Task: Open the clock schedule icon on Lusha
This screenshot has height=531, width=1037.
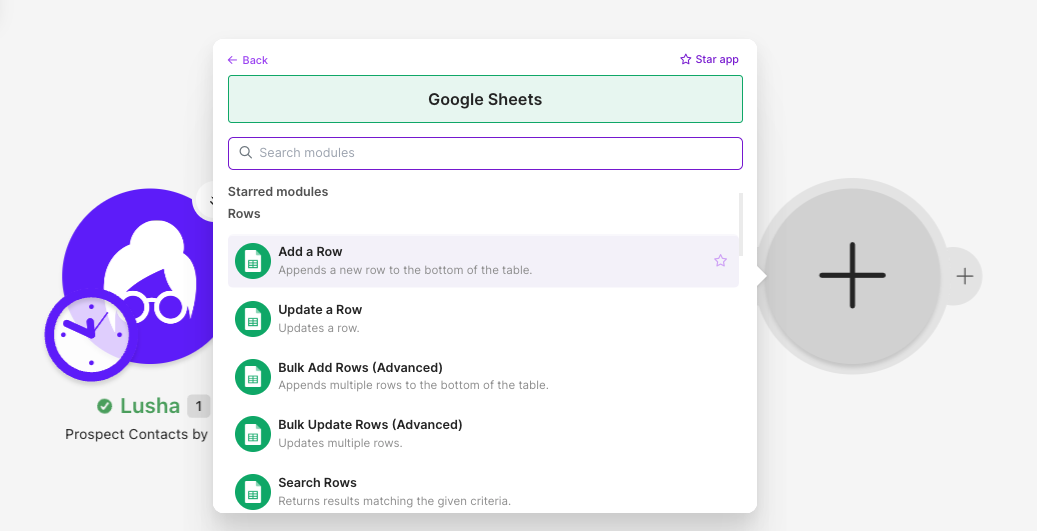Action: tap(91, 335)
